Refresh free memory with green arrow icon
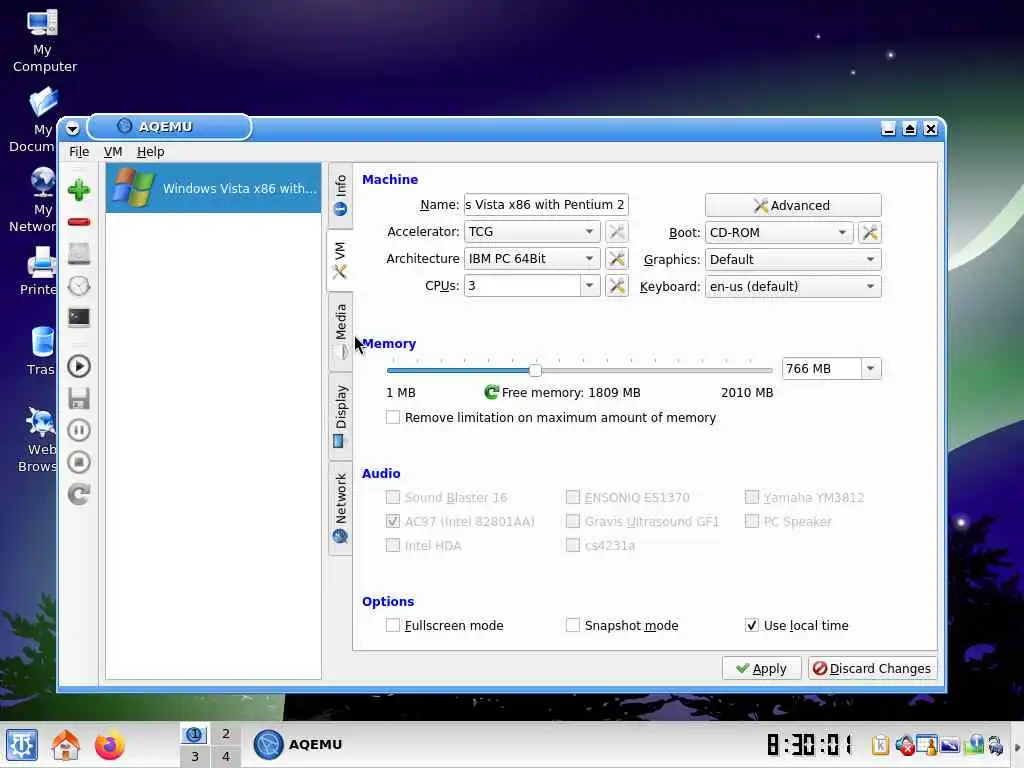 click(x=492, y=392)
